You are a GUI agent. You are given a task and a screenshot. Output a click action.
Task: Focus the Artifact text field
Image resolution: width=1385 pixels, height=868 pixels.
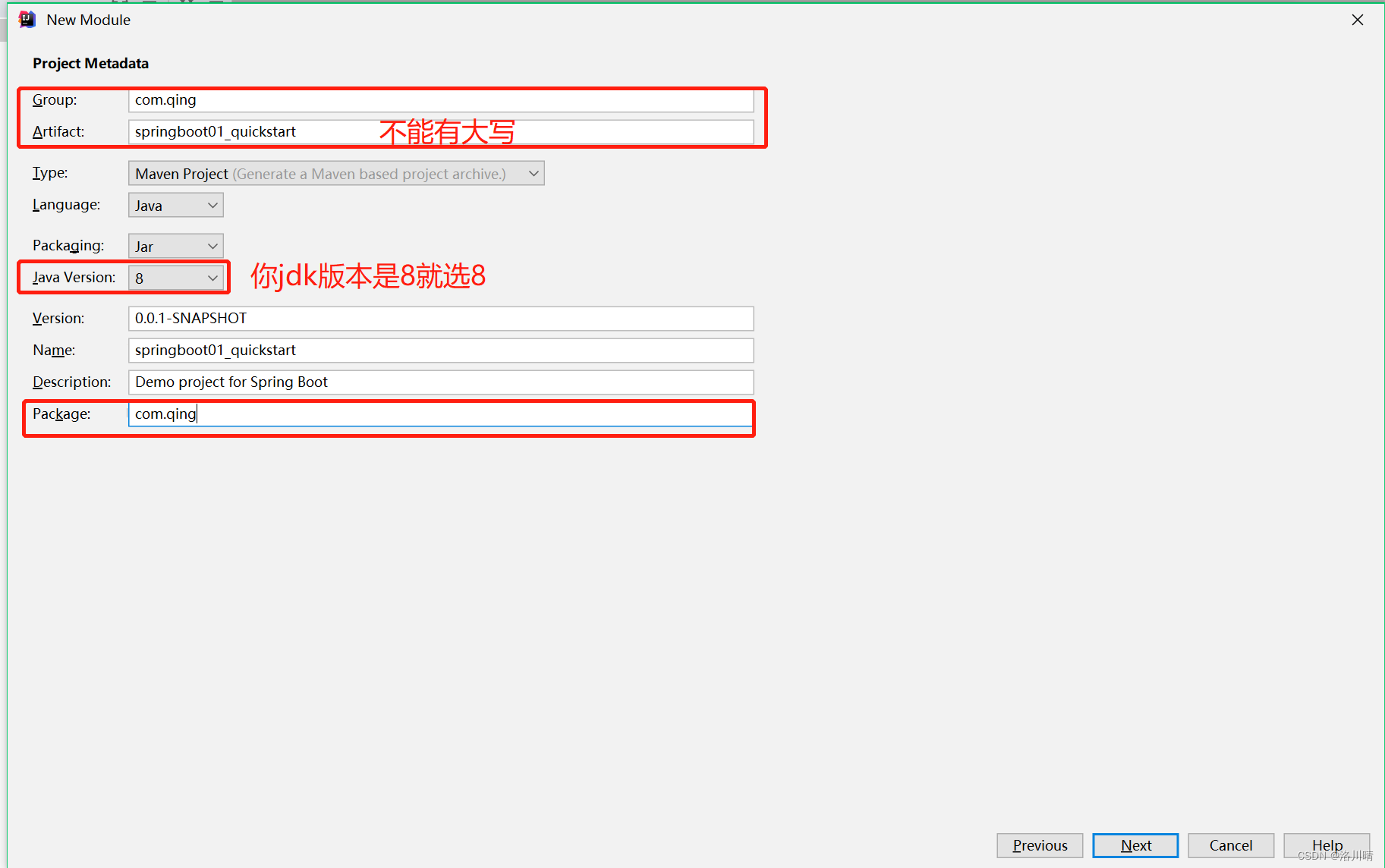[x=441, y=132]
